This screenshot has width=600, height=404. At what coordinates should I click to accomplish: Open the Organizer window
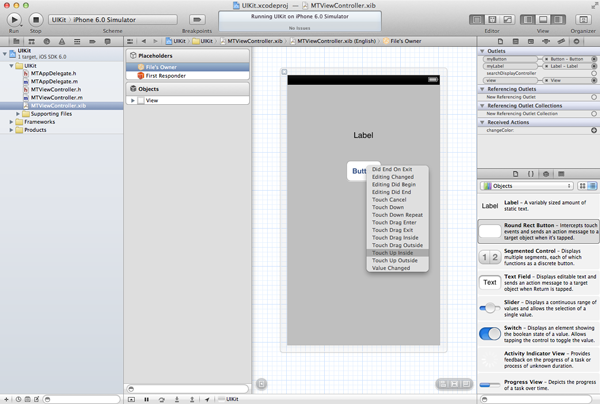[x=583, y=20]
